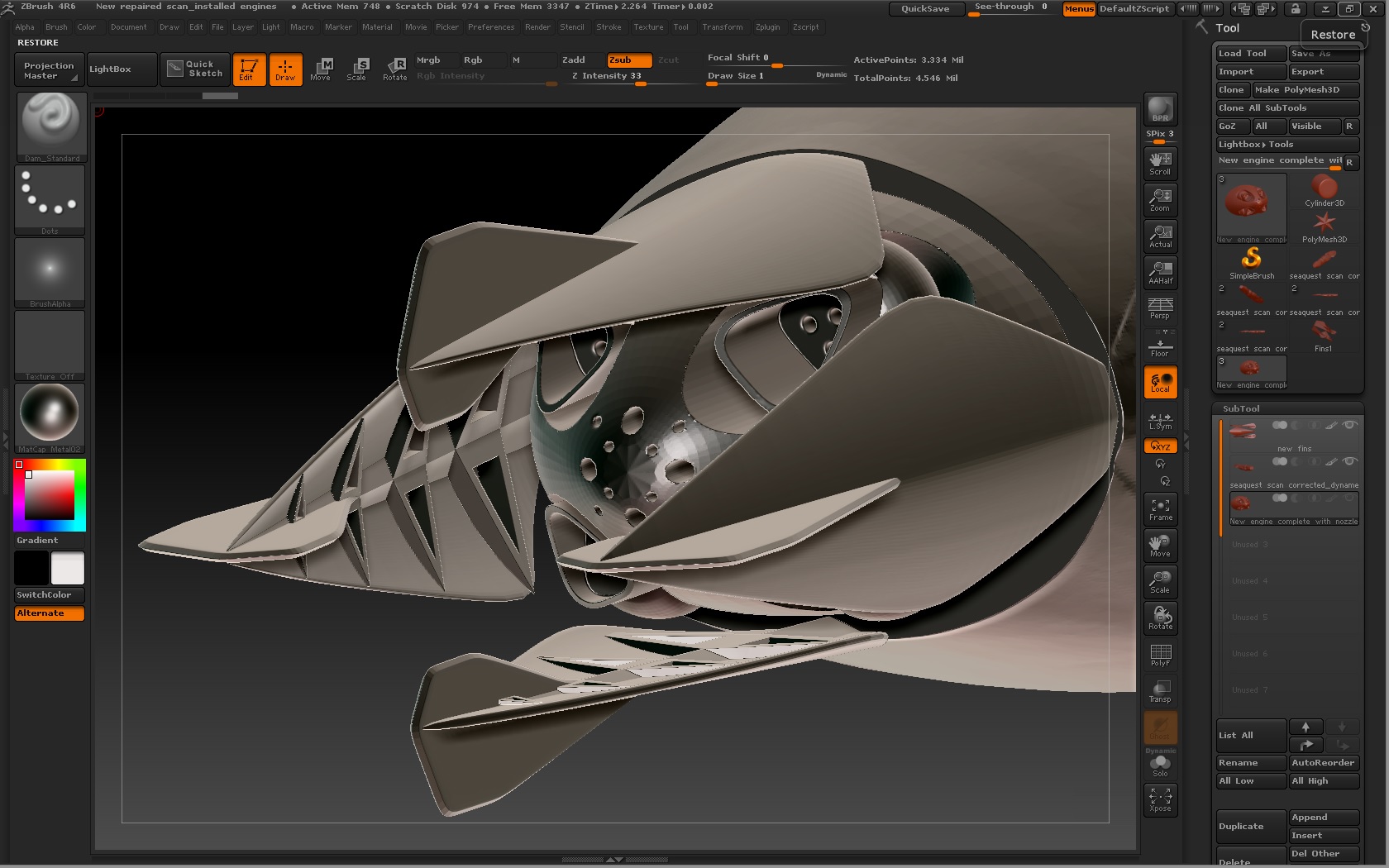Select the Zoom canvas tool

click(1160, 199)
